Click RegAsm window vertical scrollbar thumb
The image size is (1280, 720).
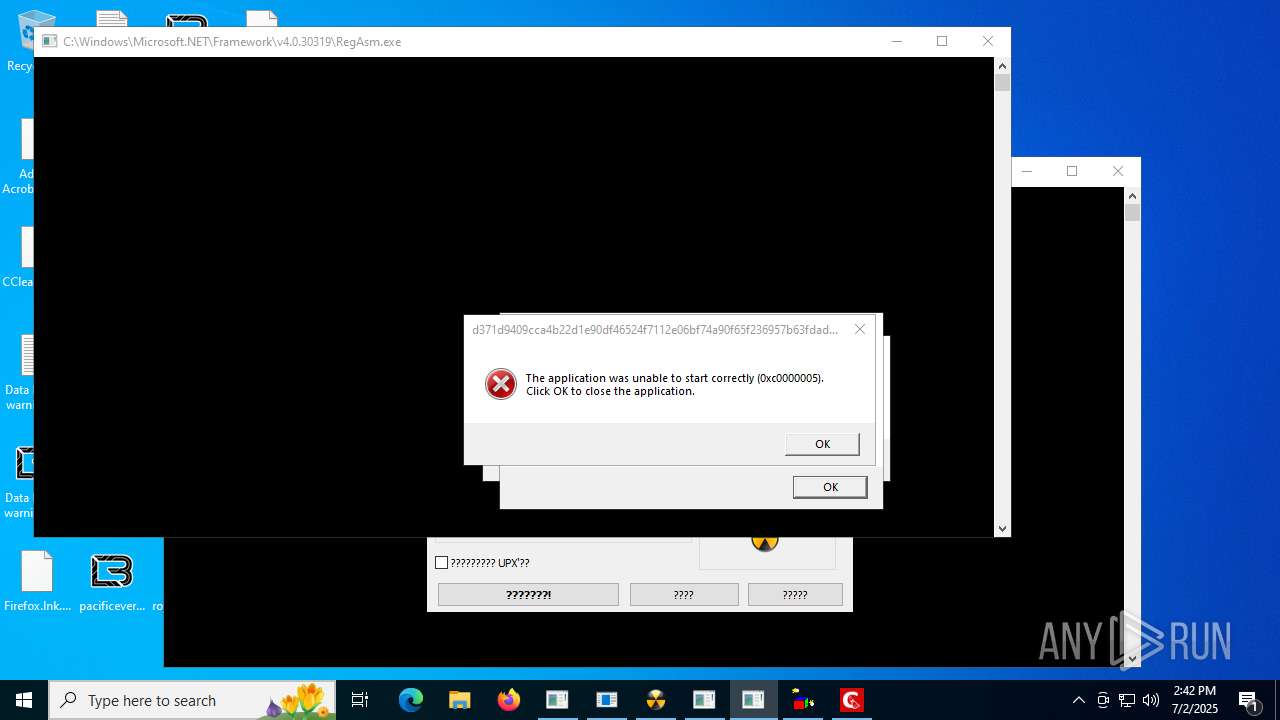(x=1002, y=82)
